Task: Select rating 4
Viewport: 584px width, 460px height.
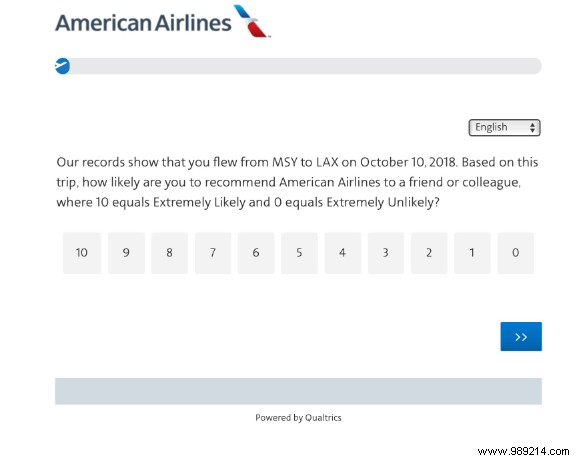Action: (x=343, y=253)
